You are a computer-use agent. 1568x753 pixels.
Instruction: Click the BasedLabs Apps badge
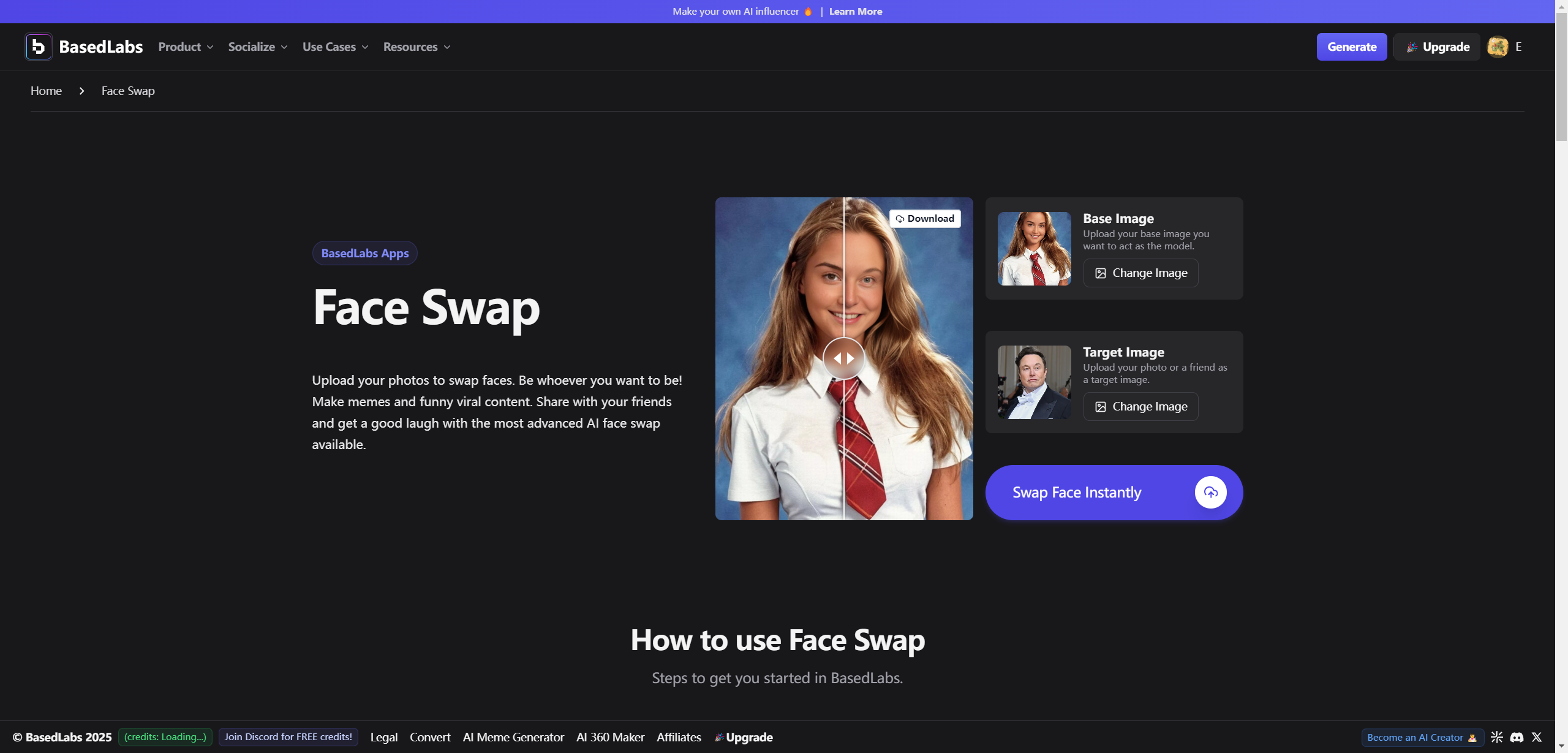(365, 253)
